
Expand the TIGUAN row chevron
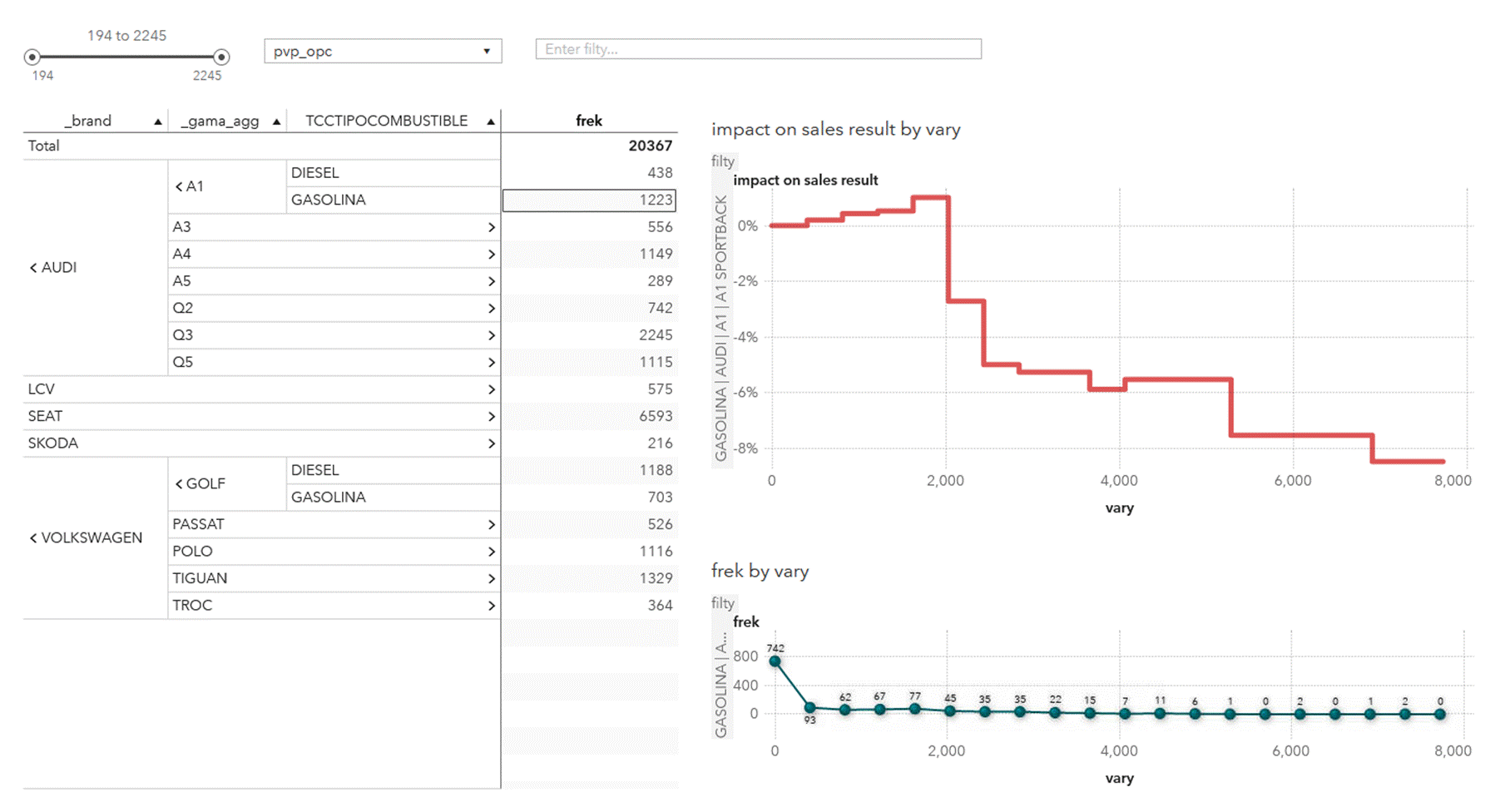coord(491,579)
